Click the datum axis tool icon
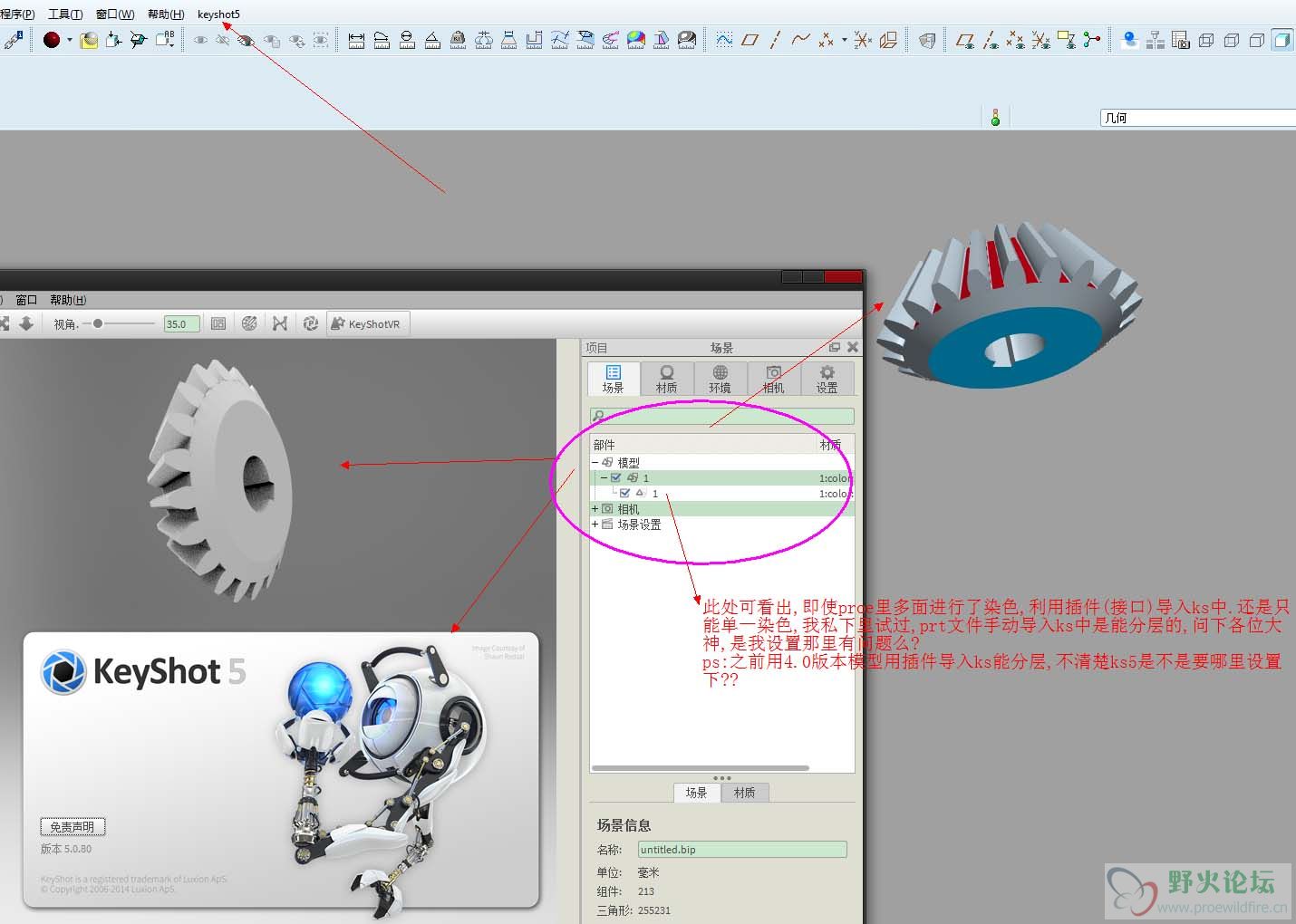 (x=775, y=40)
